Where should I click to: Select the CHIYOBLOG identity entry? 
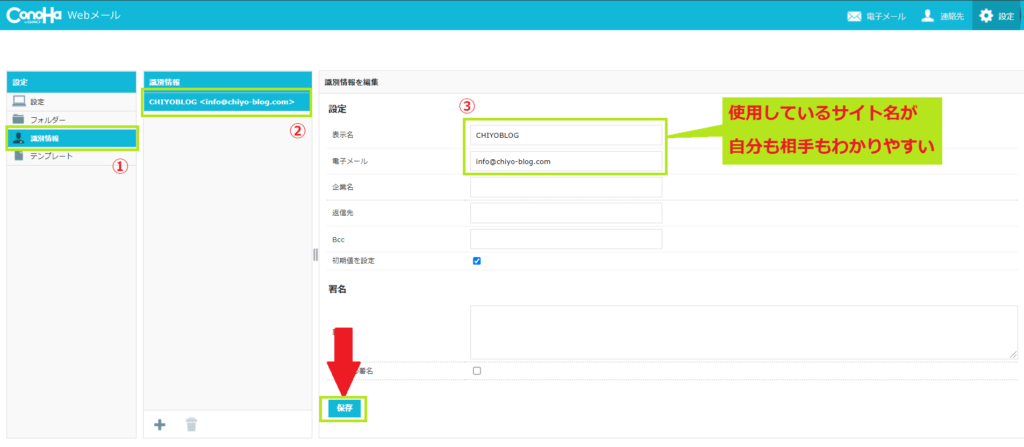[x=225, y=102]
